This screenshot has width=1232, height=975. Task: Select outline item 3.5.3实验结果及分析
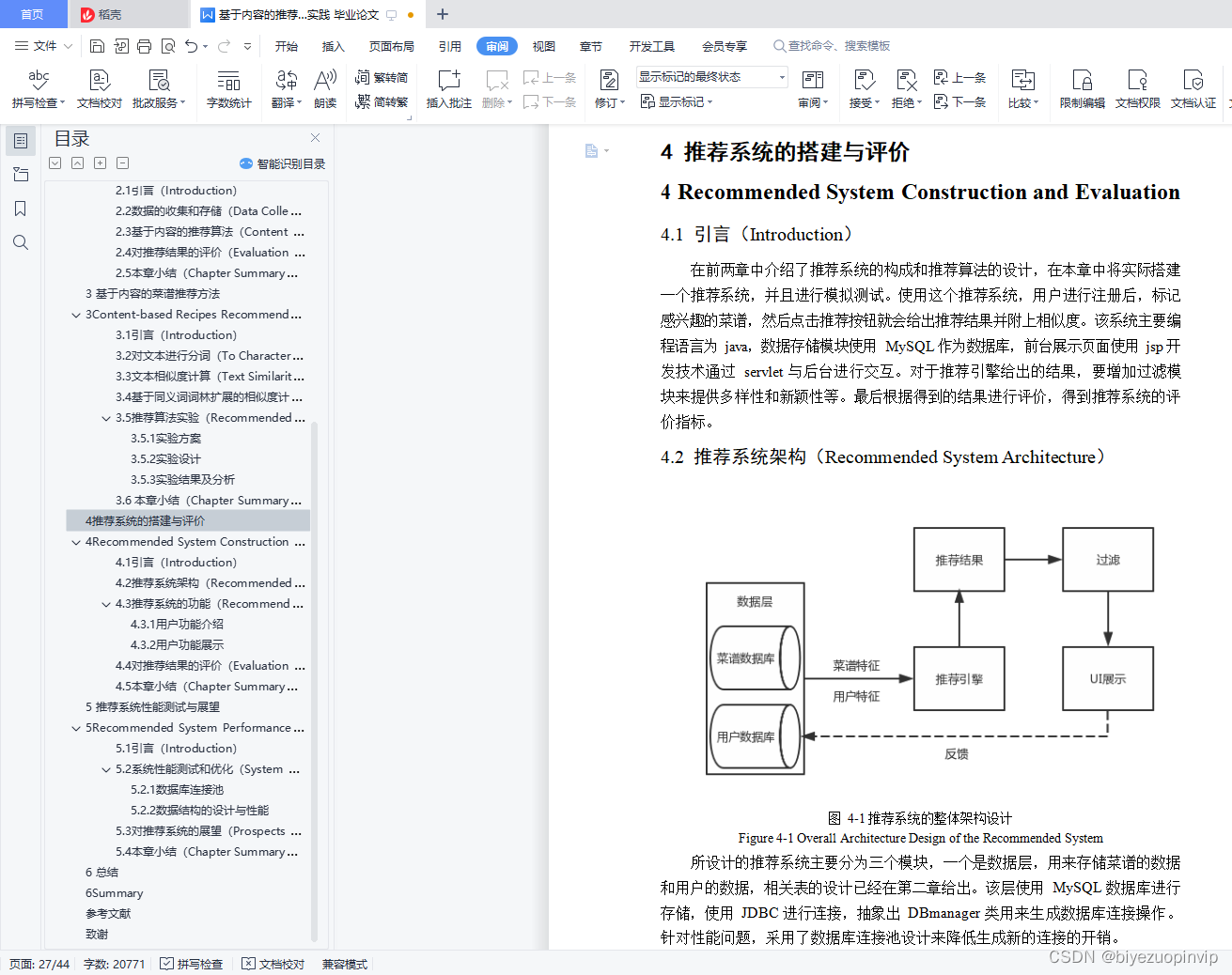coord(182,480)
